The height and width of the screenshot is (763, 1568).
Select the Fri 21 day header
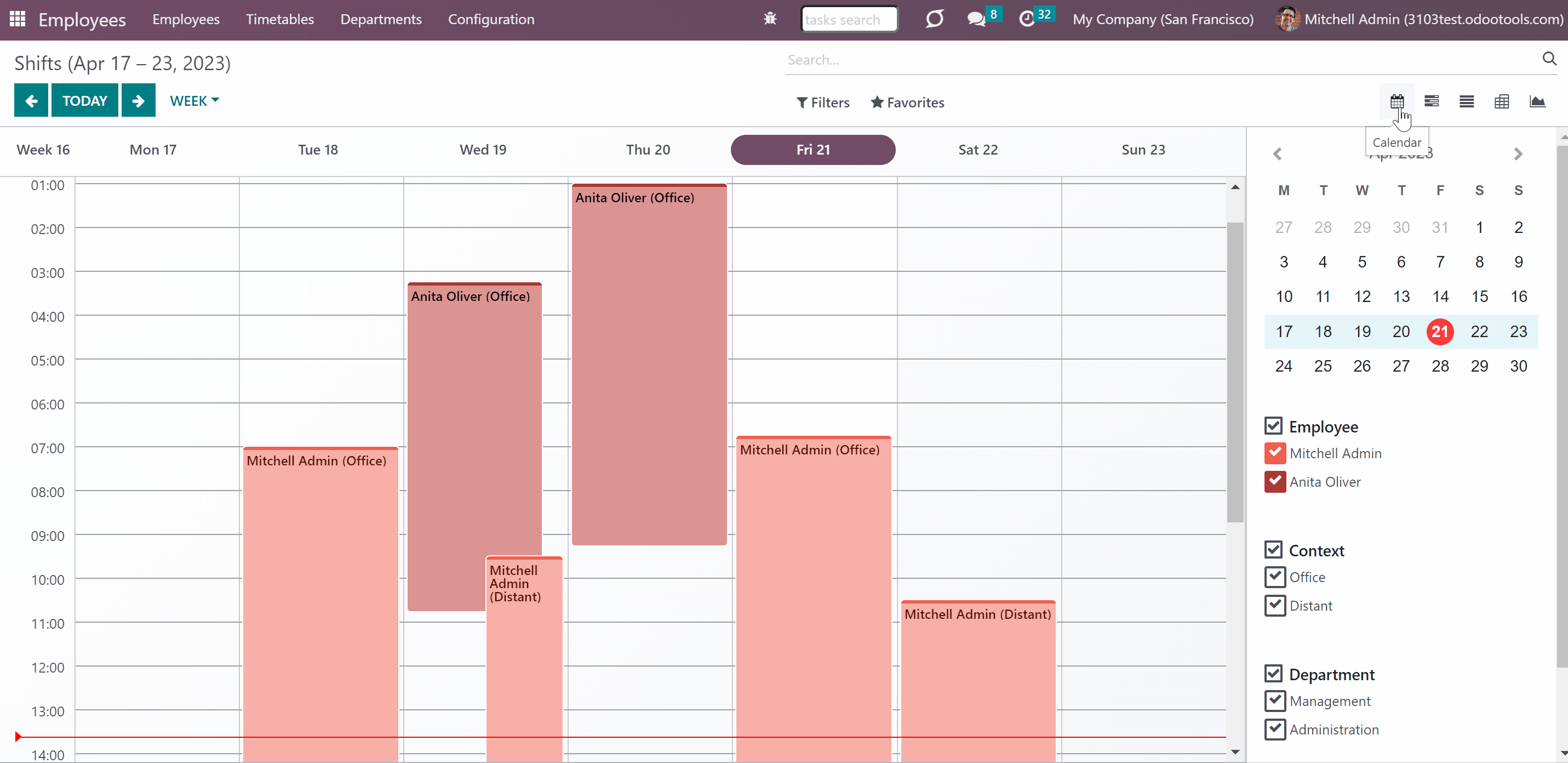click(812, 150)
